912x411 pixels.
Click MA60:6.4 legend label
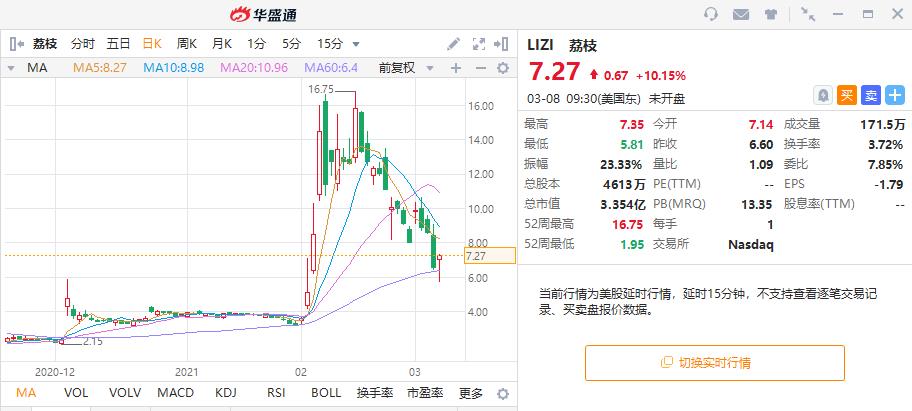click(331, 68)
